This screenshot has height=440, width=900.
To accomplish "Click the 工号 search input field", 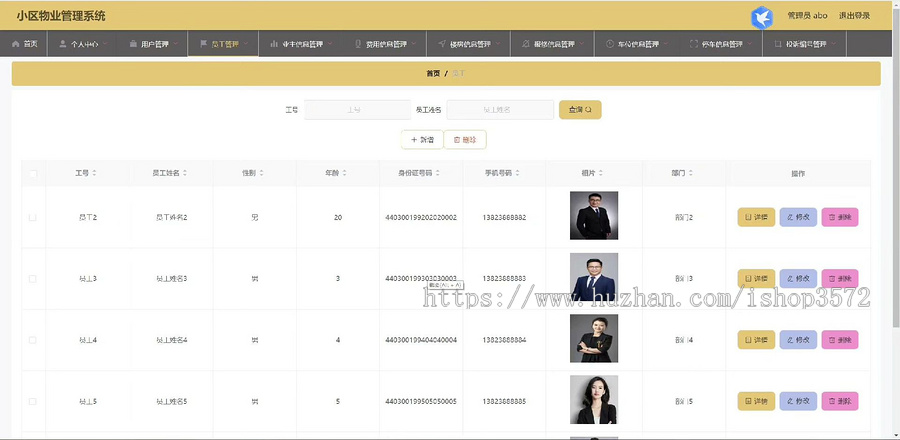I will click(x=357, y=110).
